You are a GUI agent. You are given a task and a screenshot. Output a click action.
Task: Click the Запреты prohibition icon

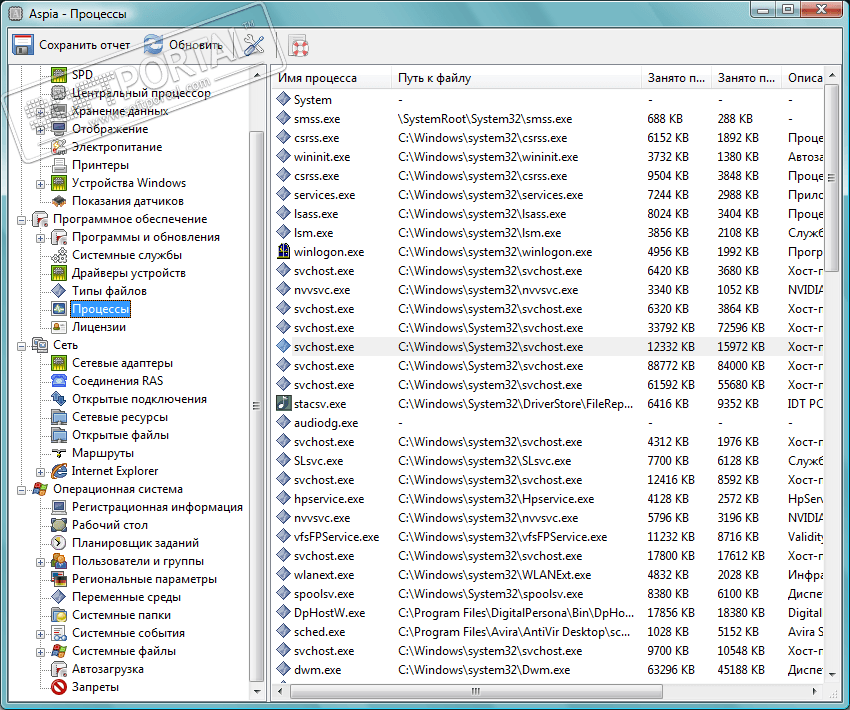(x=59, y=687)
